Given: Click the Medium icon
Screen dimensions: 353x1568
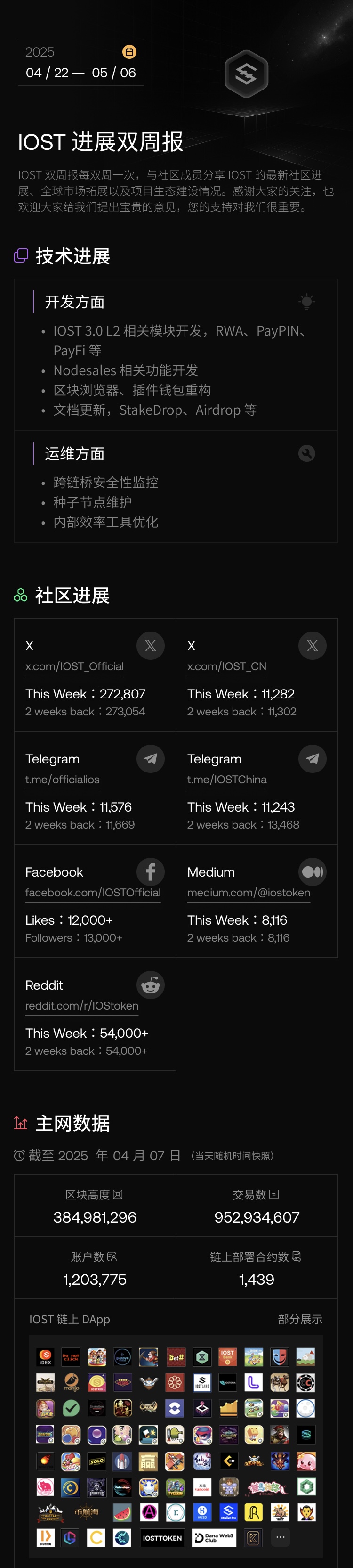Looking at the screenshot, I should pos(313,872).
